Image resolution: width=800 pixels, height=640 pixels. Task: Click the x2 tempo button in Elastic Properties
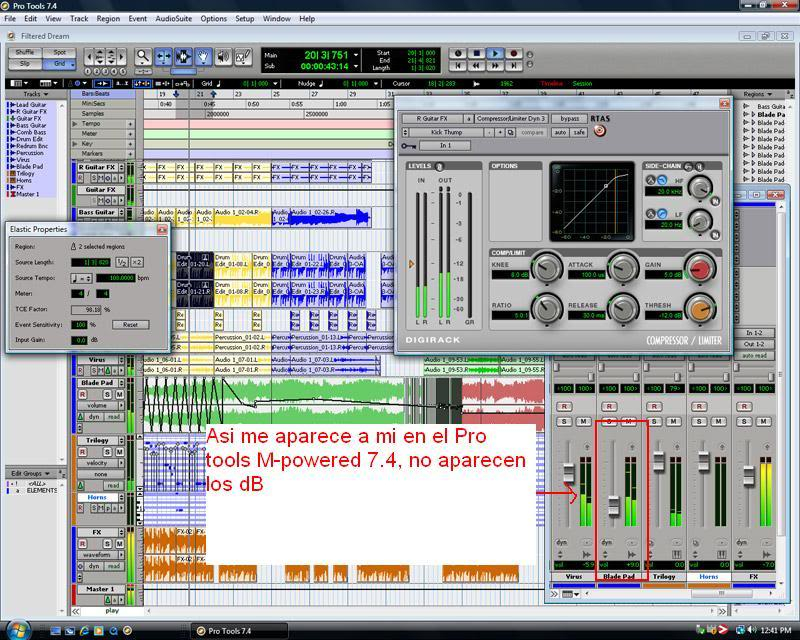[137, 262]
